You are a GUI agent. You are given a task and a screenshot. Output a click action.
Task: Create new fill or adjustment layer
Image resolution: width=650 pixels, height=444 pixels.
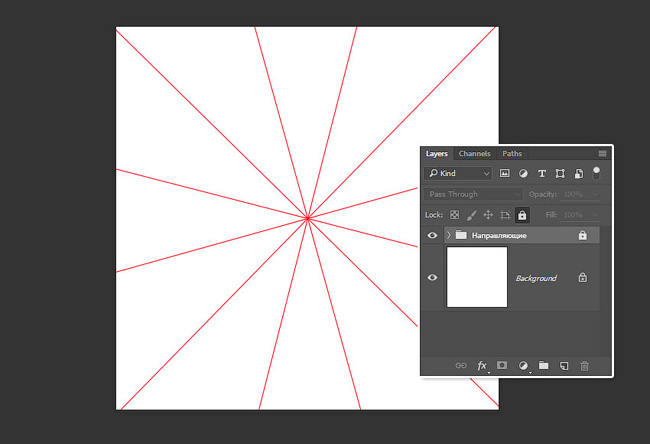tap(523, 366)
